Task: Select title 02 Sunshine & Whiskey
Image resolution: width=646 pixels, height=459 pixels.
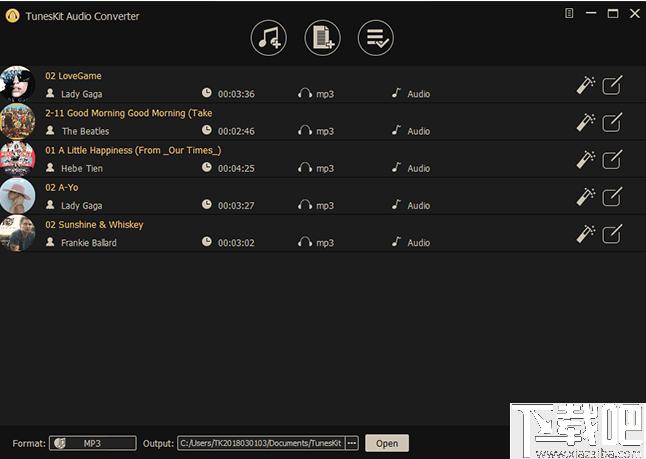Action: (94, 225)
